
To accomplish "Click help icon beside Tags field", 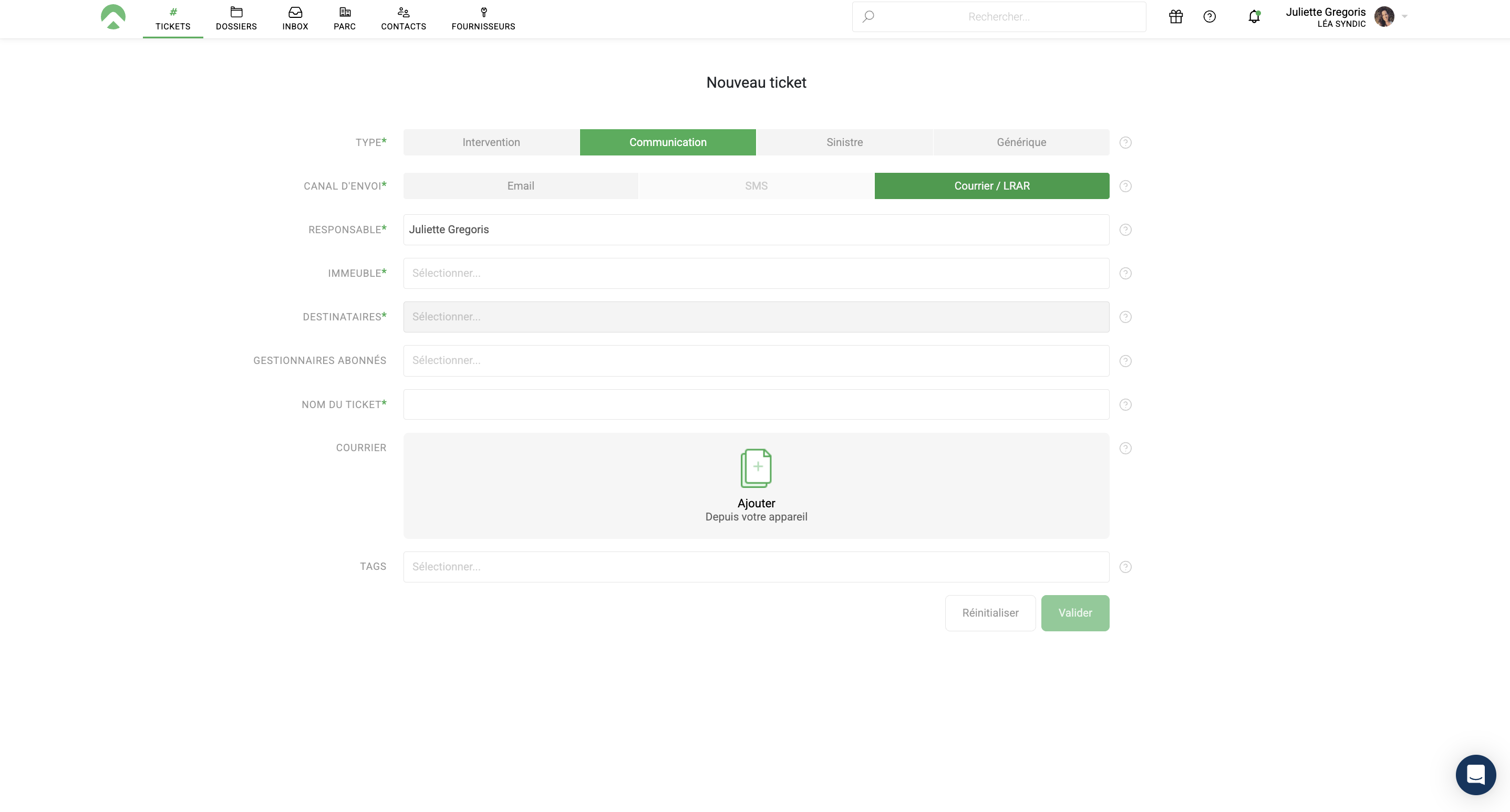I will coord(1125,567).
